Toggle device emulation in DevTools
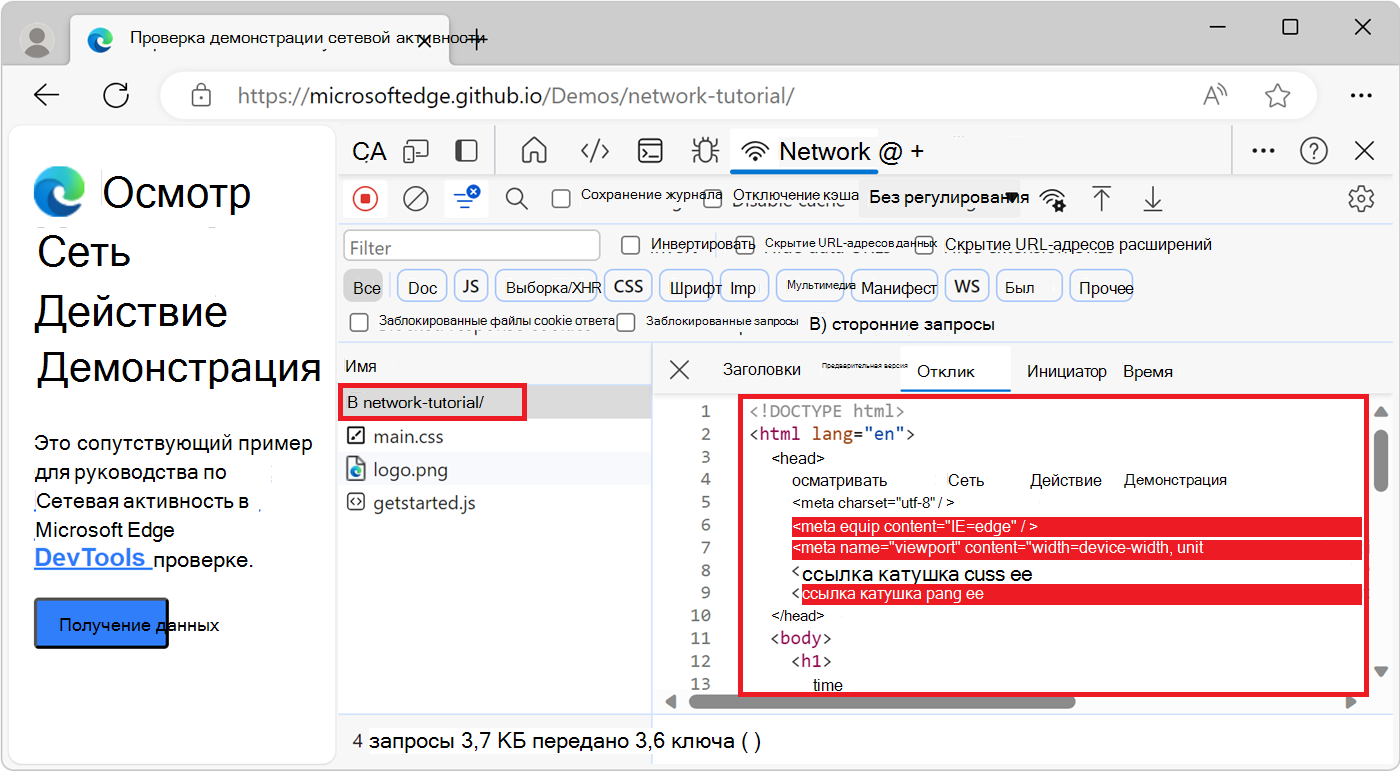1400x771 pixels. coord(416,151)
